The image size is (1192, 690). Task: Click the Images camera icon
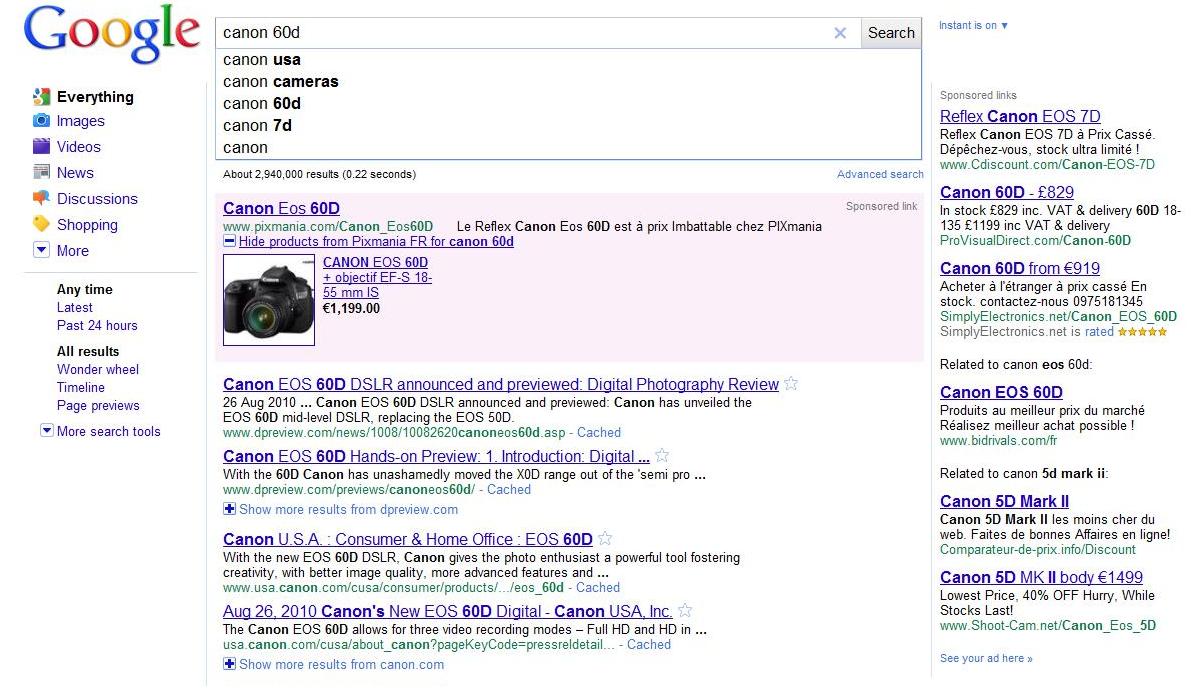[x=41, y=121]
